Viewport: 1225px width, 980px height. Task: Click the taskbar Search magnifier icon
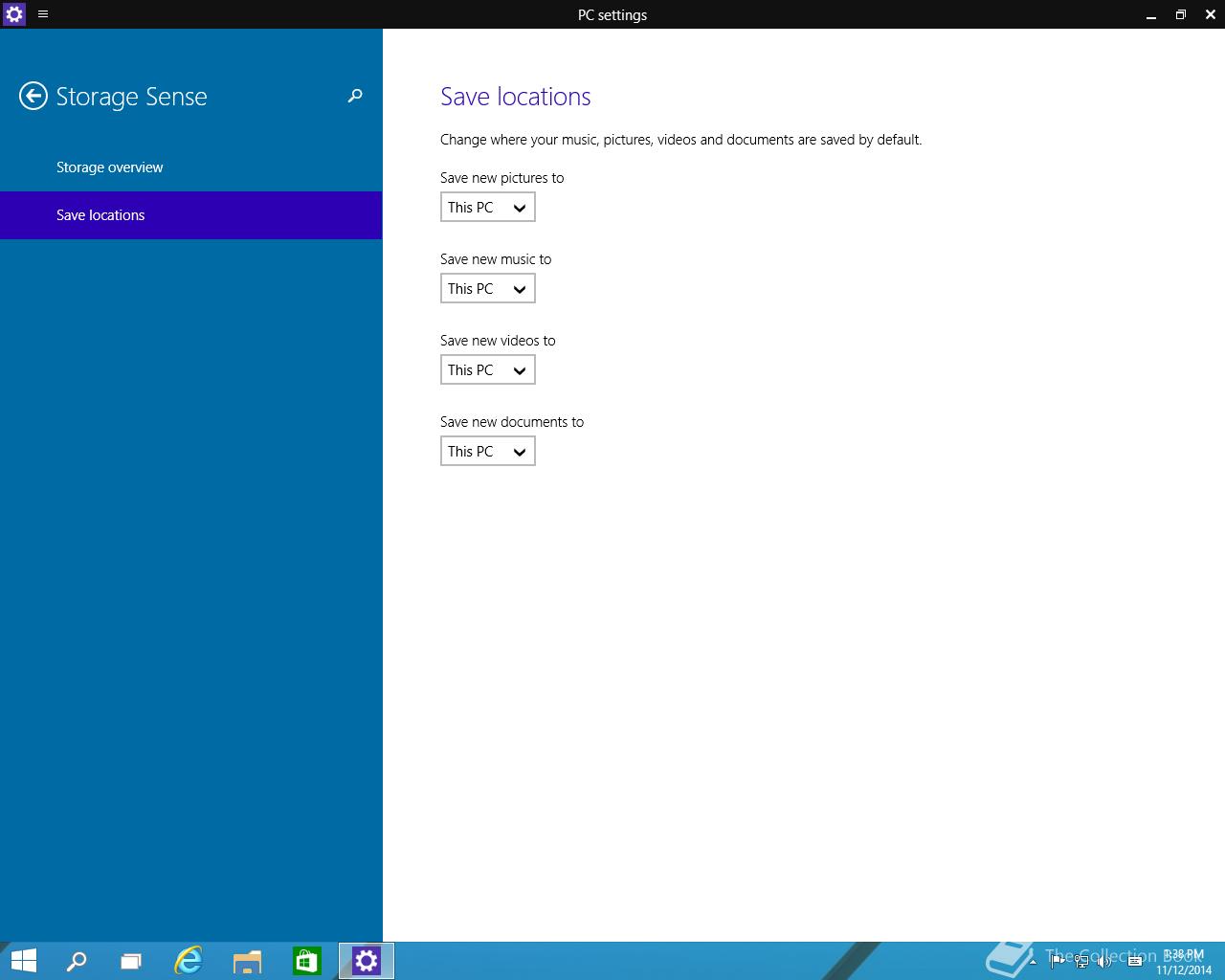point(77,961)
